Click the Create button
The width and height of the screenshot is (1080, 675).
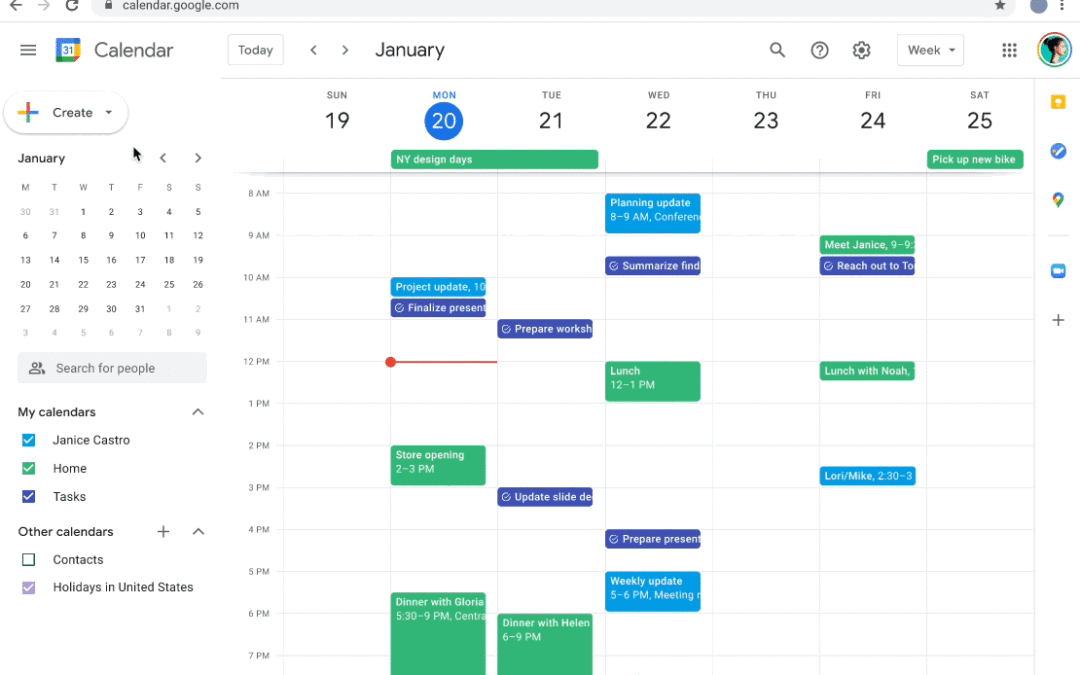66,112
